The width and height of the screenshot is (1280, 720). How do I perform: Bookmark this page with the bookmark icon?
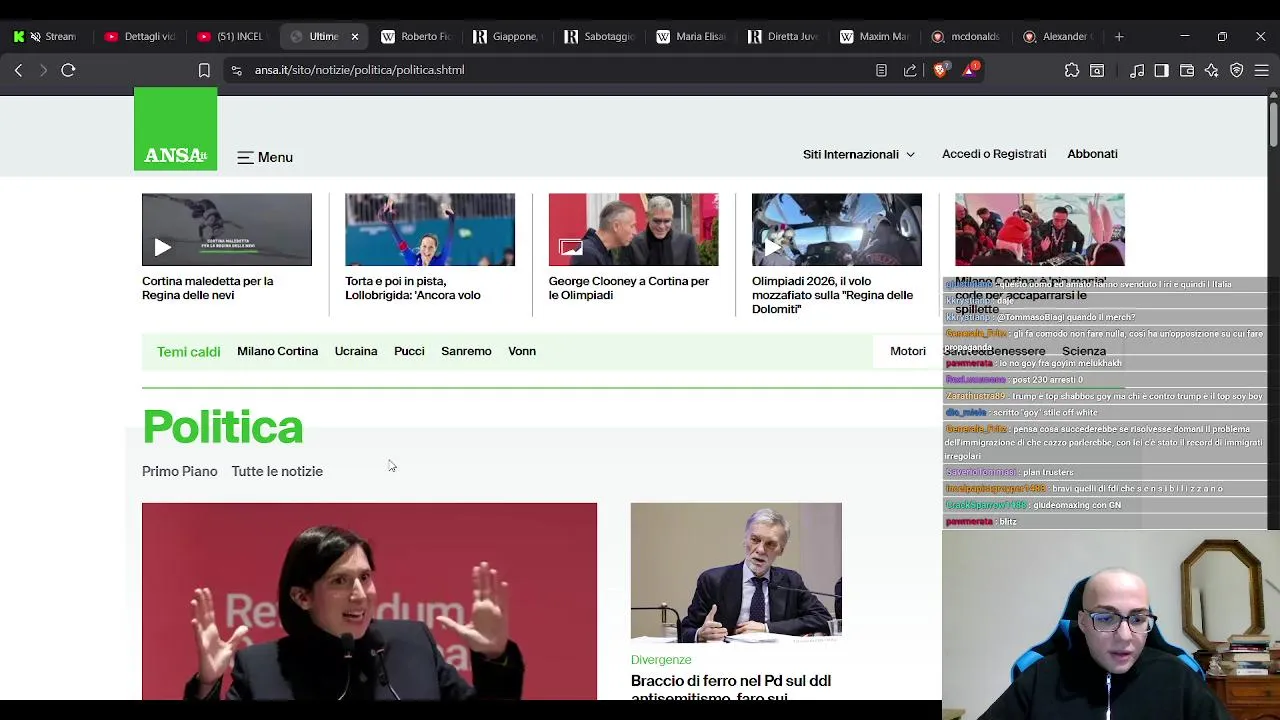(x=204, y=70)
